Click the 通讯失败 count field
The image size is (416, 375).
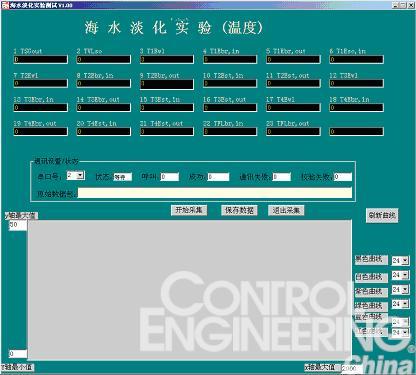click(x=282, y=177)
